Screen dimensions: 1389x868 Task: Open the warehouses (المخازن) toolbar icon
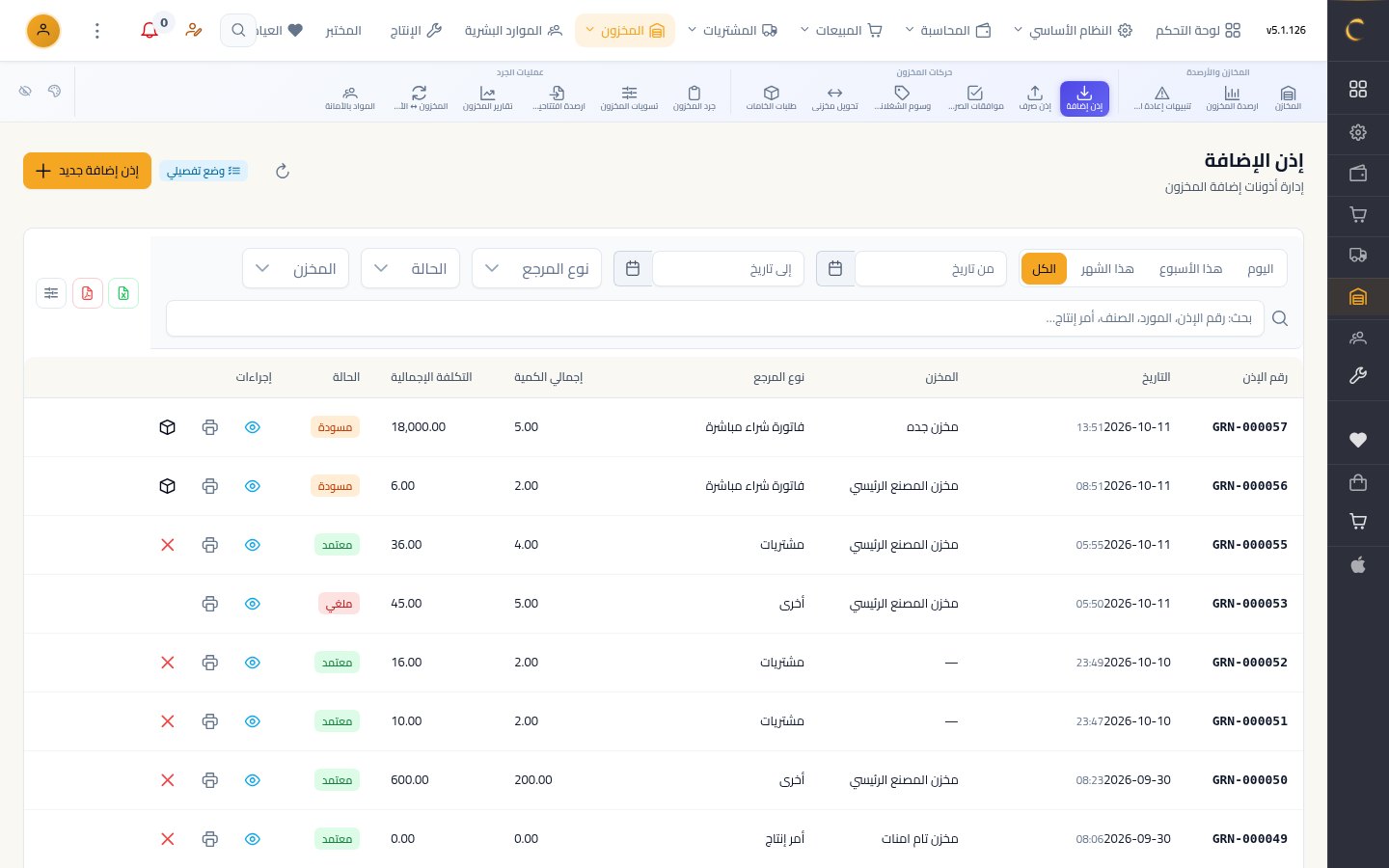pyautogui.click(x=1288, y=97)
